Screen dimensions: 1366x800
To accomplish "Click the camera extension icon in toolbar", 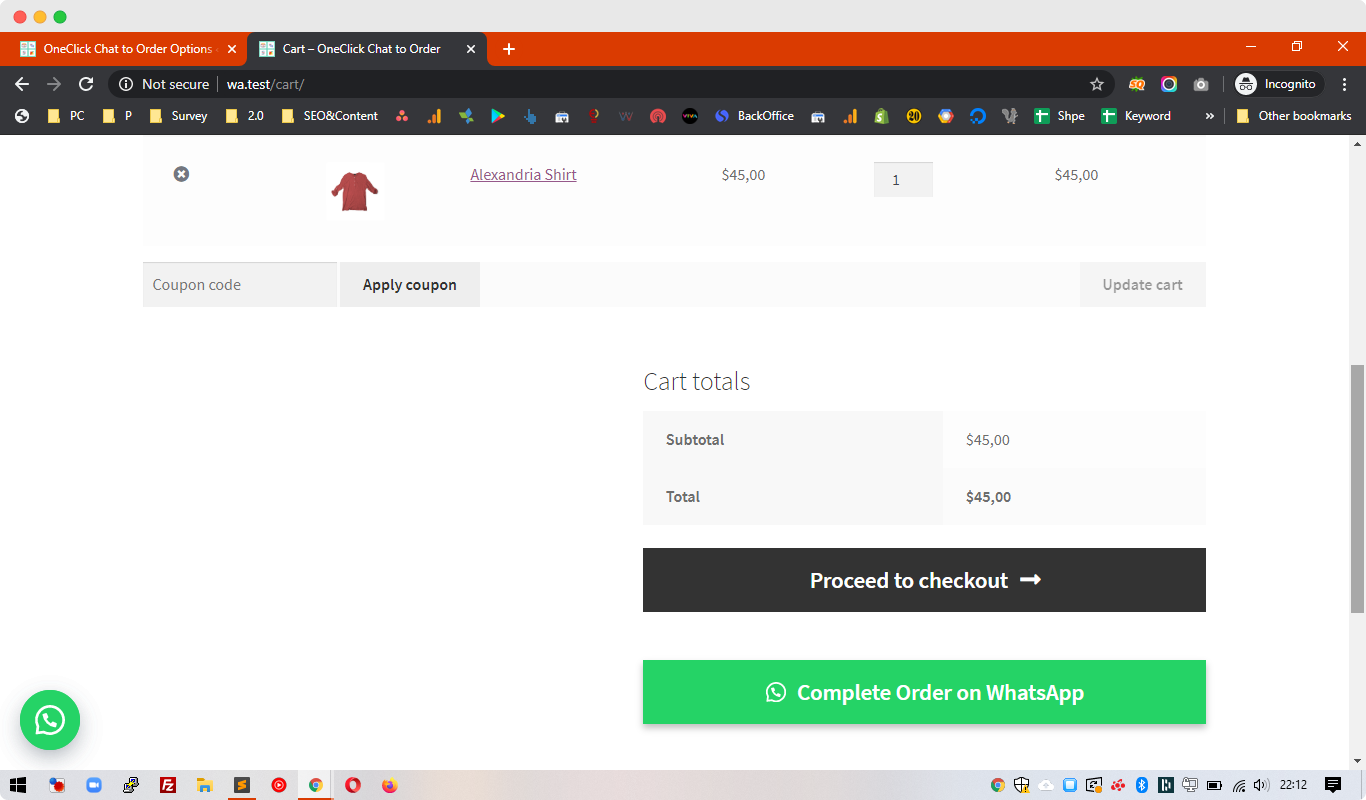I will click(1201, 85).
